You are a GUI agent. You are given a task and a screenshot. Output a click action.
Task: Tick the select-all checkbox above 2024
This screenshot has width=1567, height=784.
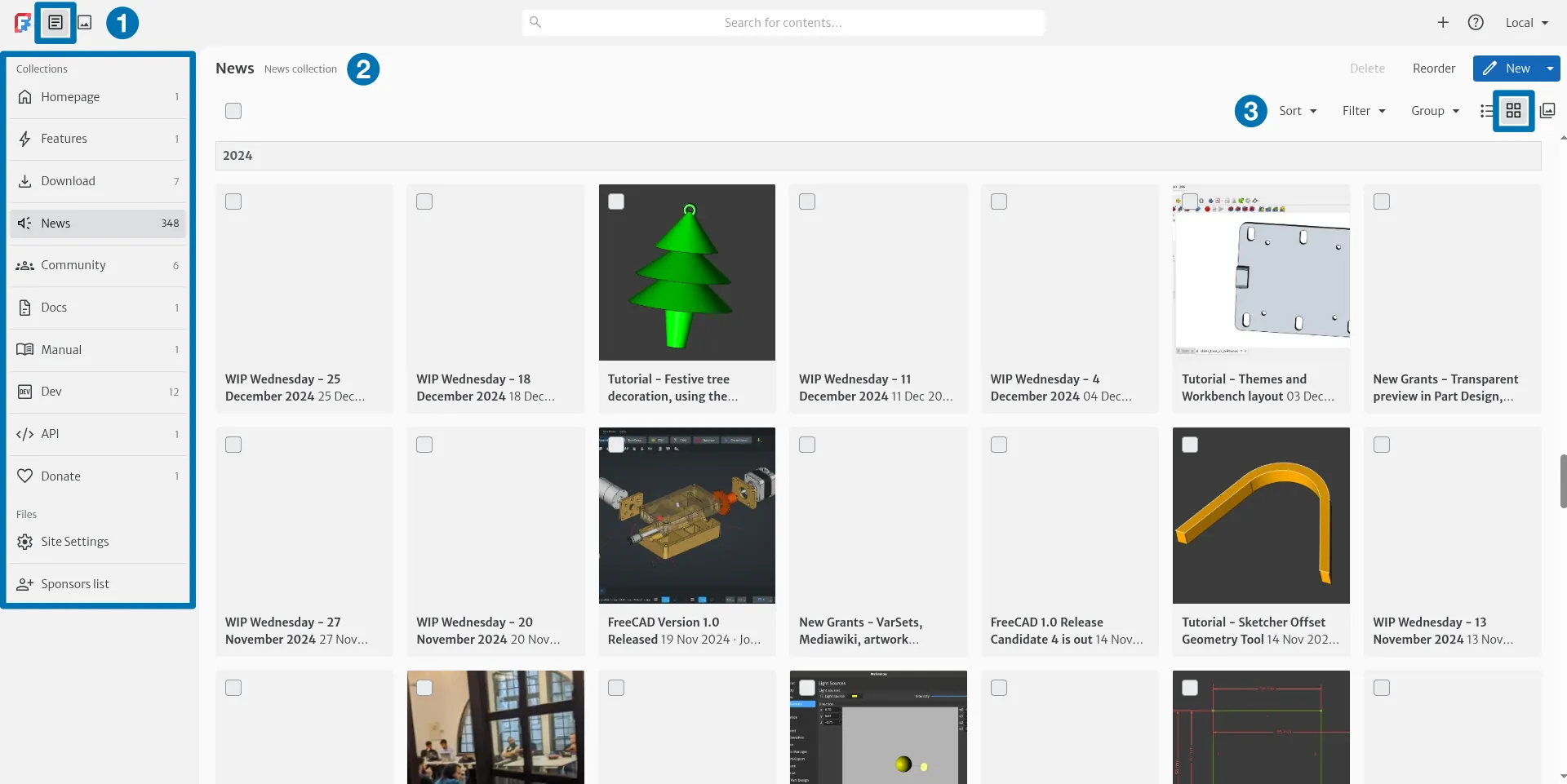[x=233, y=111]
